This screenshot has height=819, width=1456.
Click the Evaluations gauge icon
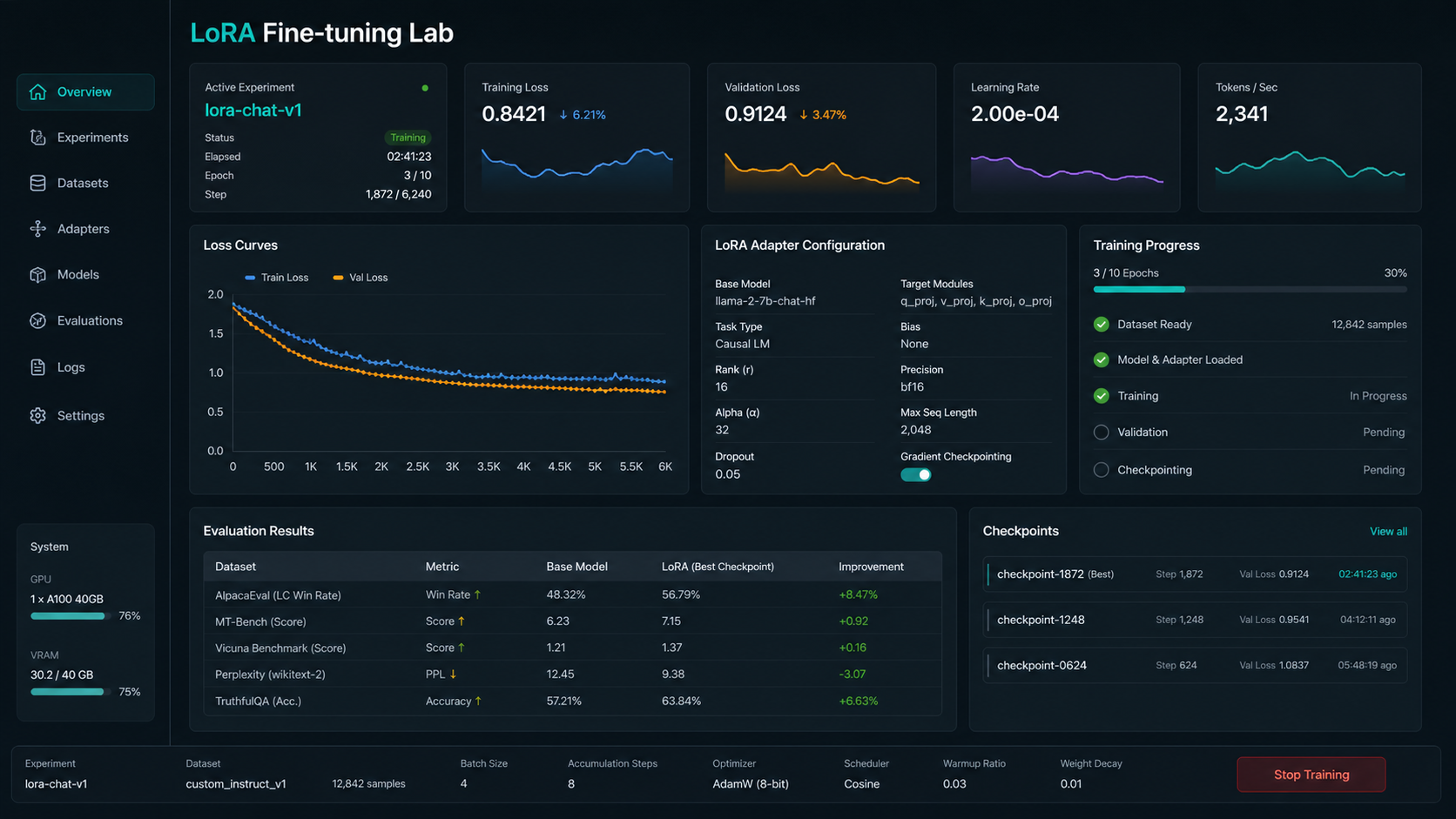[x=37, y=321]
